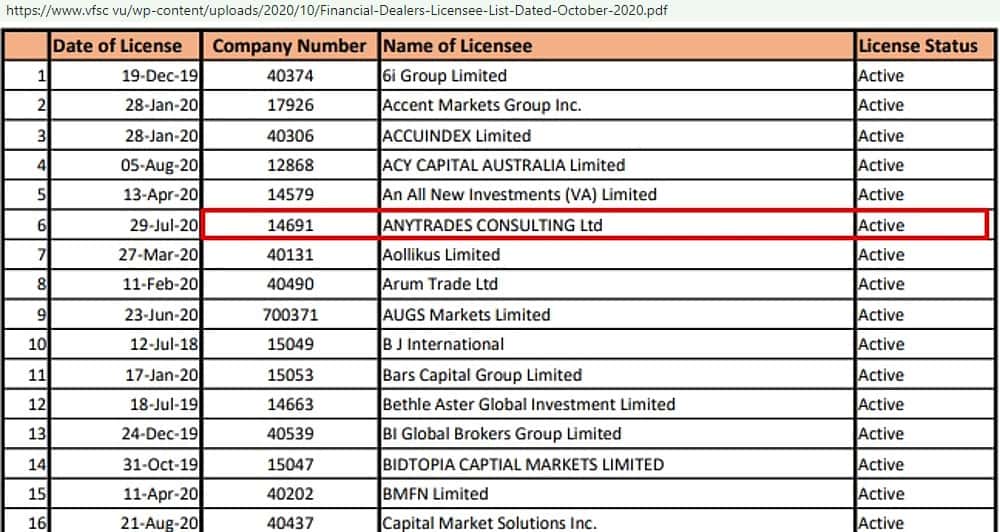This screenshot has width=1000, height=532.
Task: Select BIDTOPIA CAPTIAL MARKETS LIMITED cell
Action: click(523, 464)
